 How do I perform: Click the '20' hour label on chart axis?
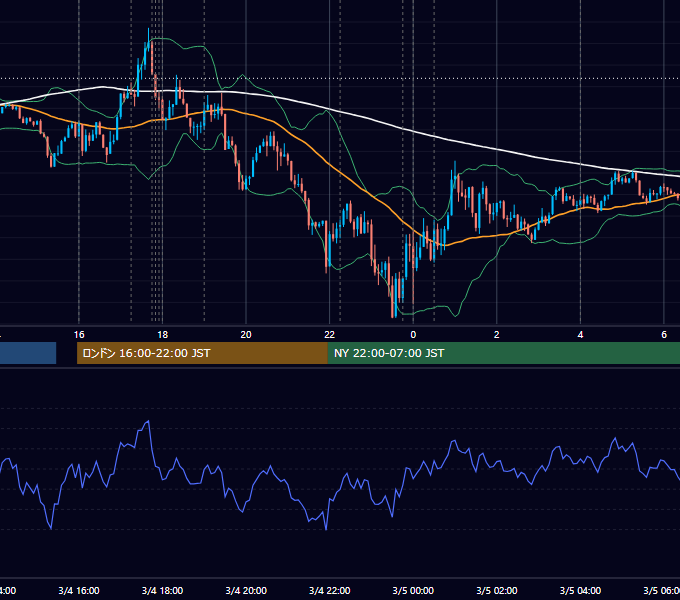point(246,335)
